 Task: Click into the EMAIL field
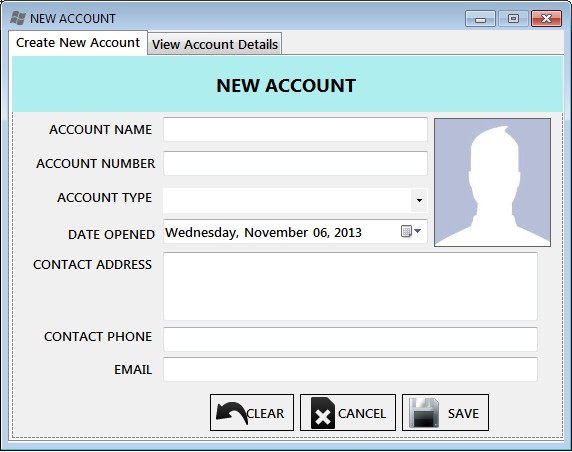(x=350, y=370)
